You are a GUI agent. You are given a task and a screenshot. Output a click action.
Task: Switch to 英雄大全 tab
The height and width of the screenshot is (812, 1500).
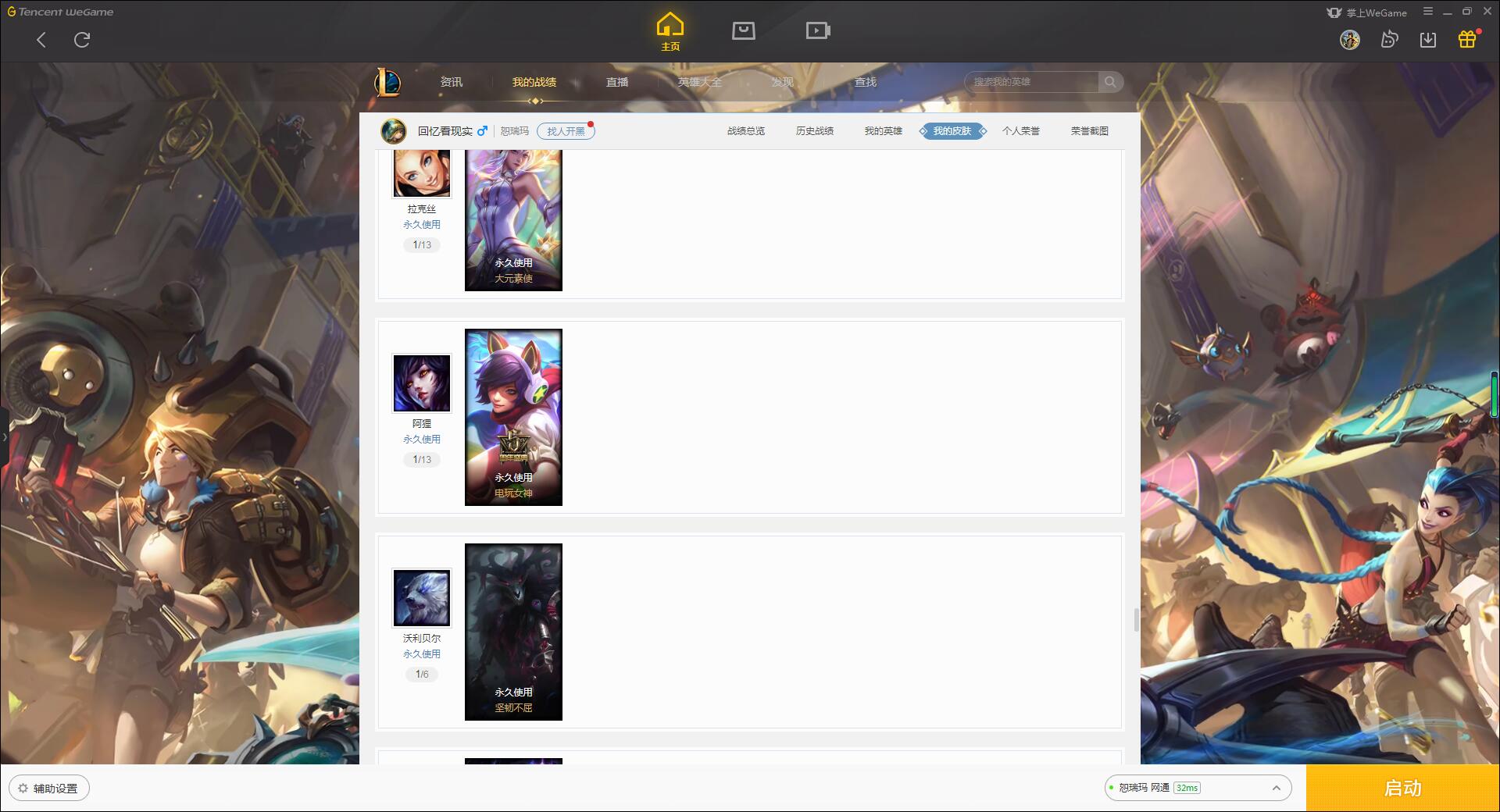coord(700,82)
